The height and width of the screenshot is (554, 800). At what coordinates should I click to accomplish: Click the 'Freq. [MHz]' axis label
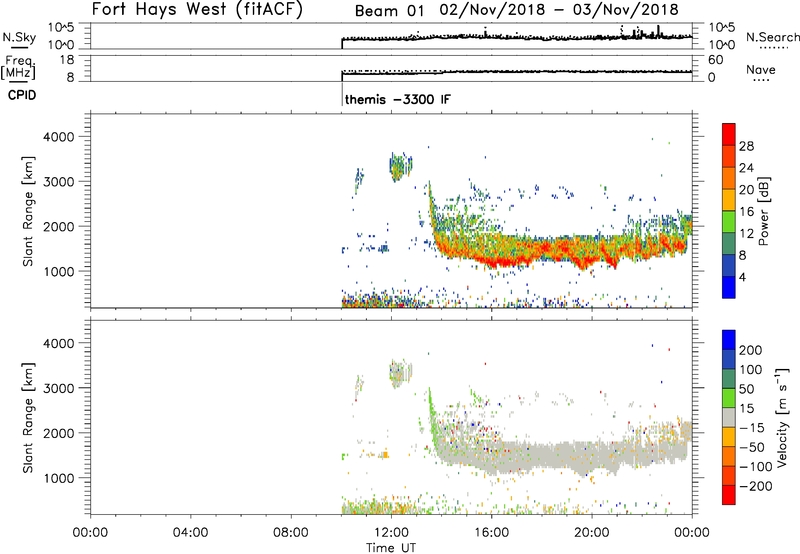pos(19,67)
